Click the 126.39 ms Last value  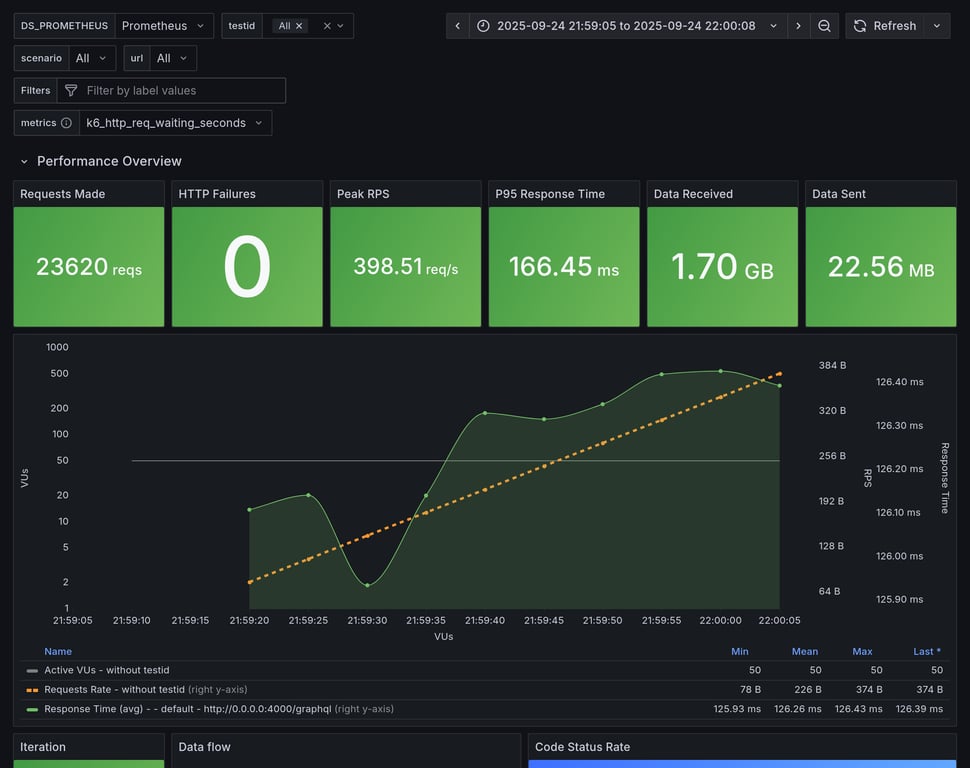(x=919, y=709)
